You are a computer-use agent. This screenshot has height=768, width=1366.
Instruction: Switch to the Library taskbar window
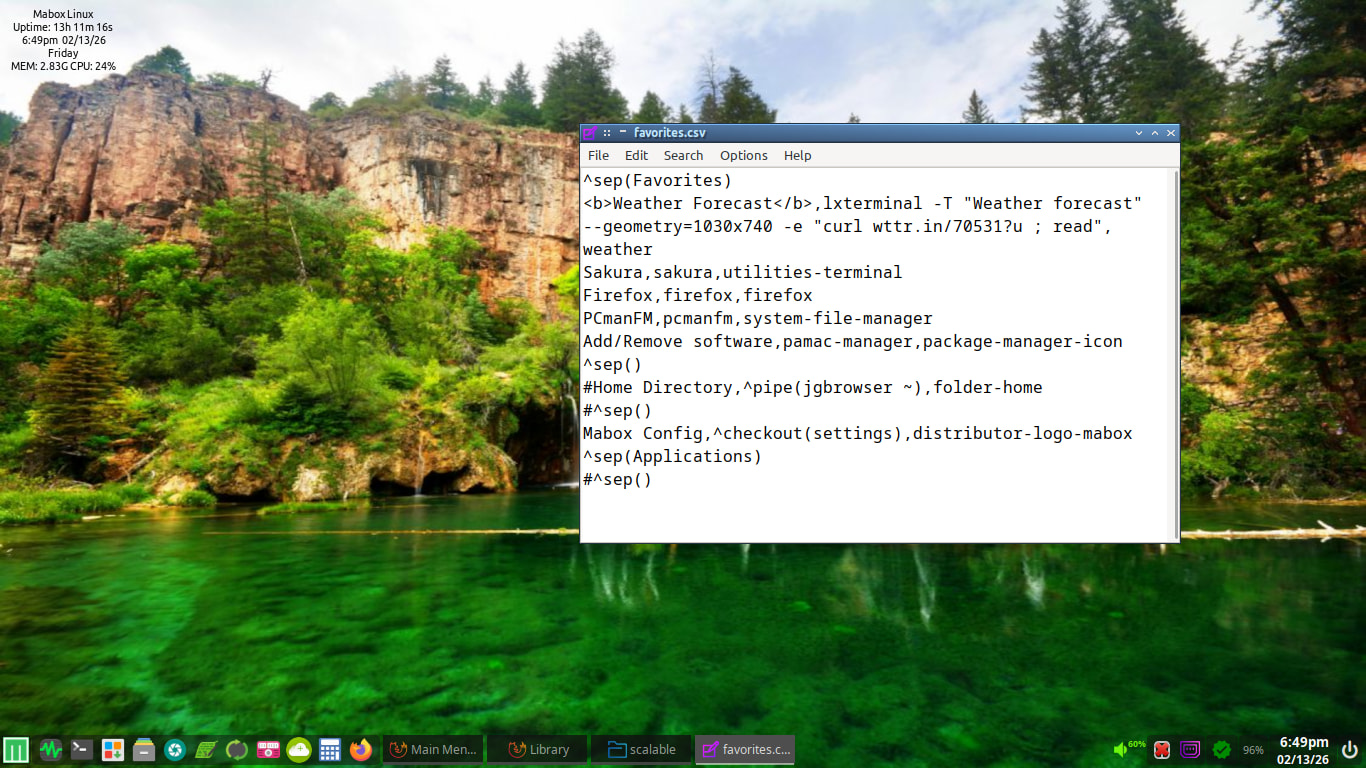pos(538,749)
